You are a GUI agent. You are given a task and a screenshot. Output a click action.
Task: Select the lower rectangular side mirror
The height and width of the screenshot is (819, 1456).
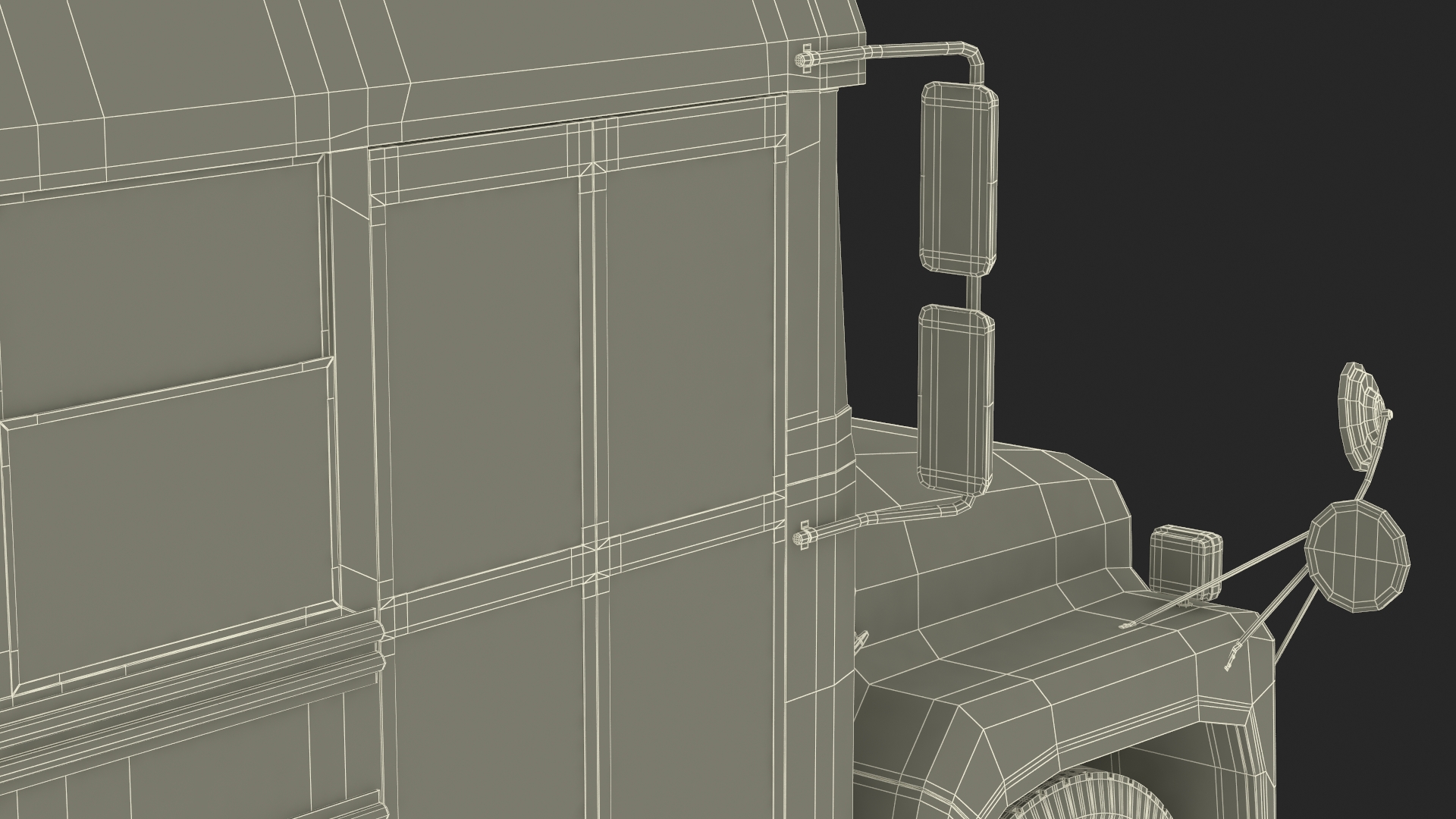[x=955, y=400]
